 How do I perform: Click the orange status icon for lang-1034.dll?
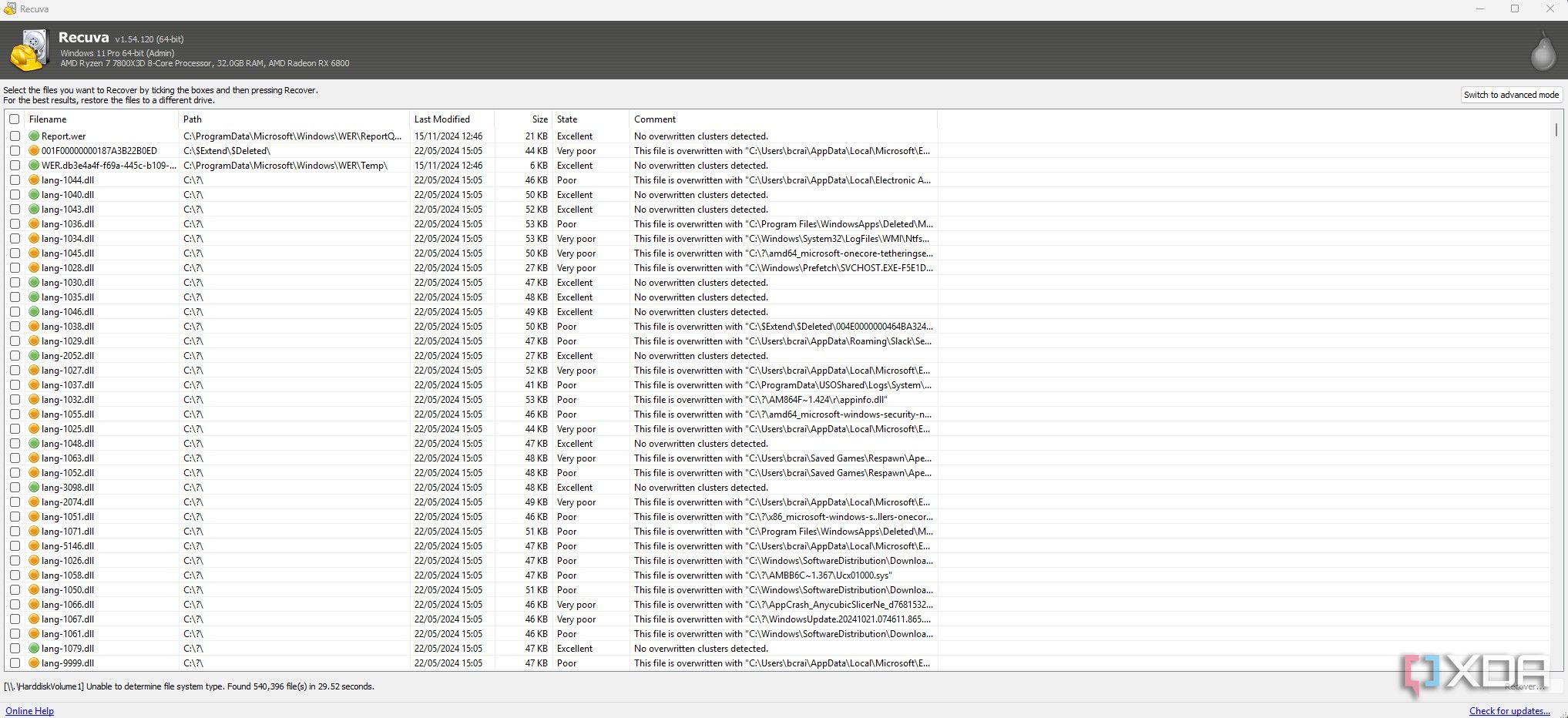pos(34,239)
